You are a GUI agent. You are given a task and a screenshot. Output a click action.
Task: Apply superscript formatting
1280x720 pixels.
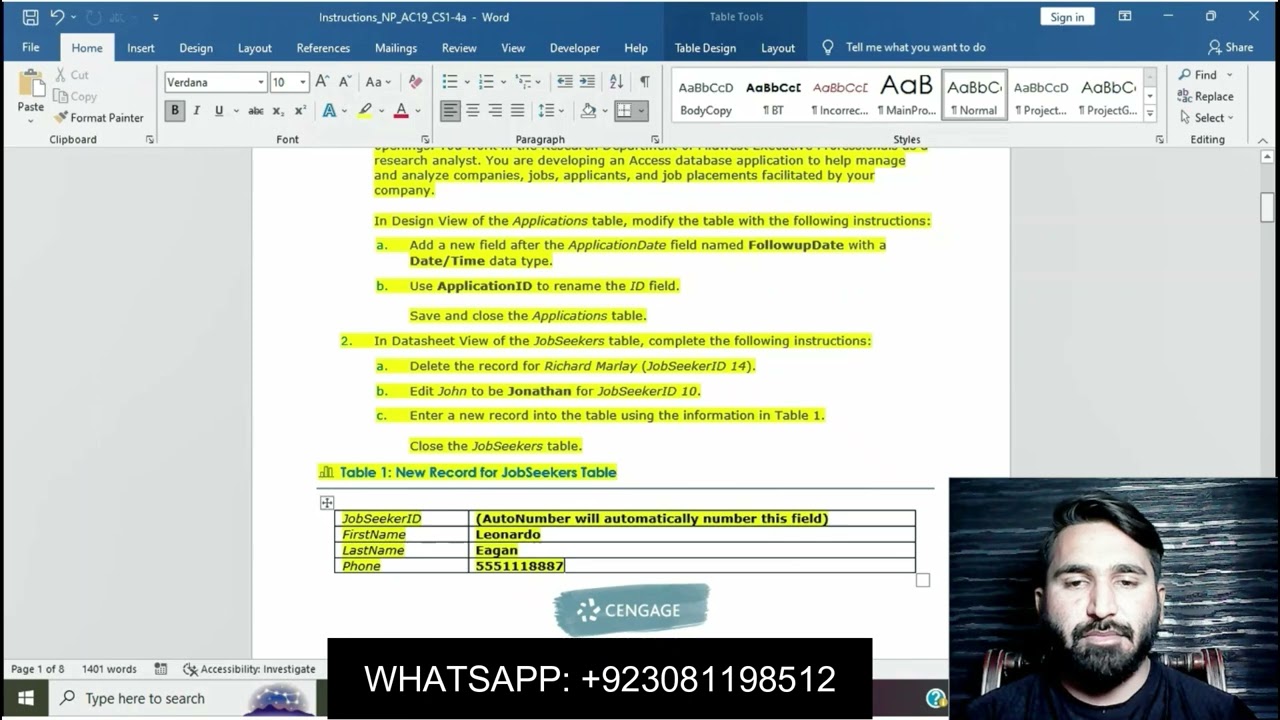pos(300,111)
